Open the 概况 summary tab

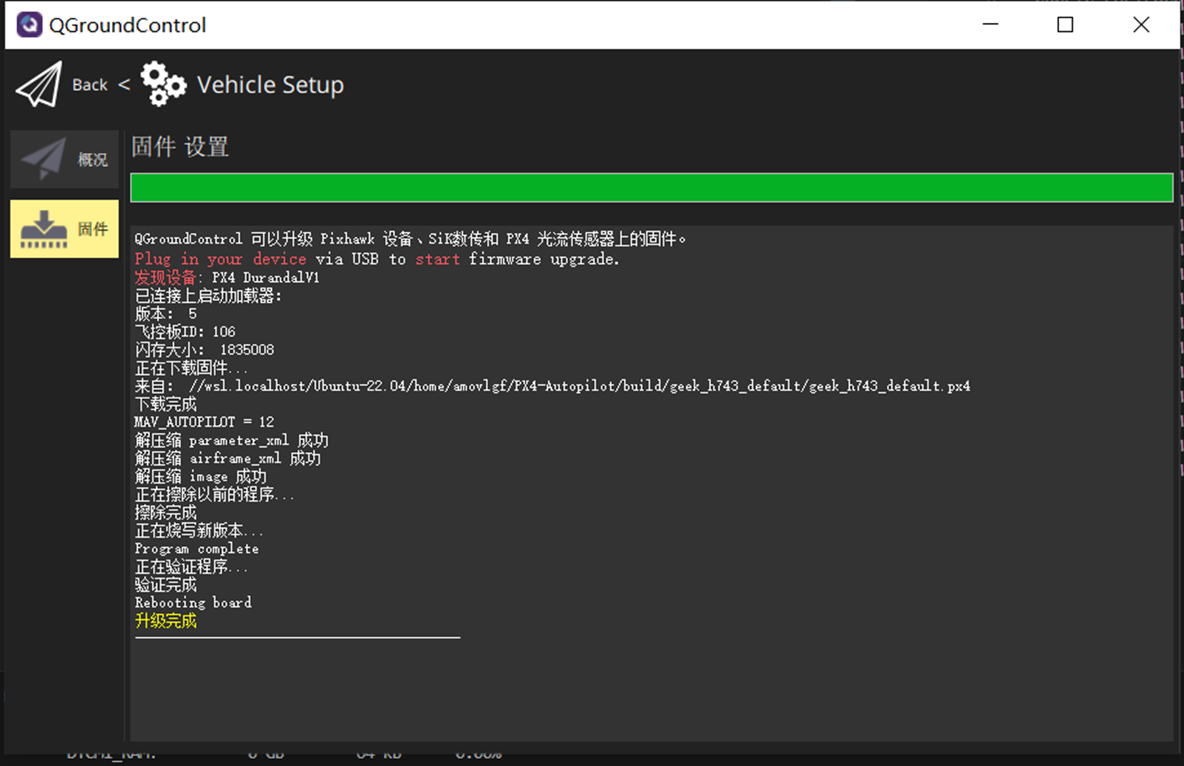[64, 159]
